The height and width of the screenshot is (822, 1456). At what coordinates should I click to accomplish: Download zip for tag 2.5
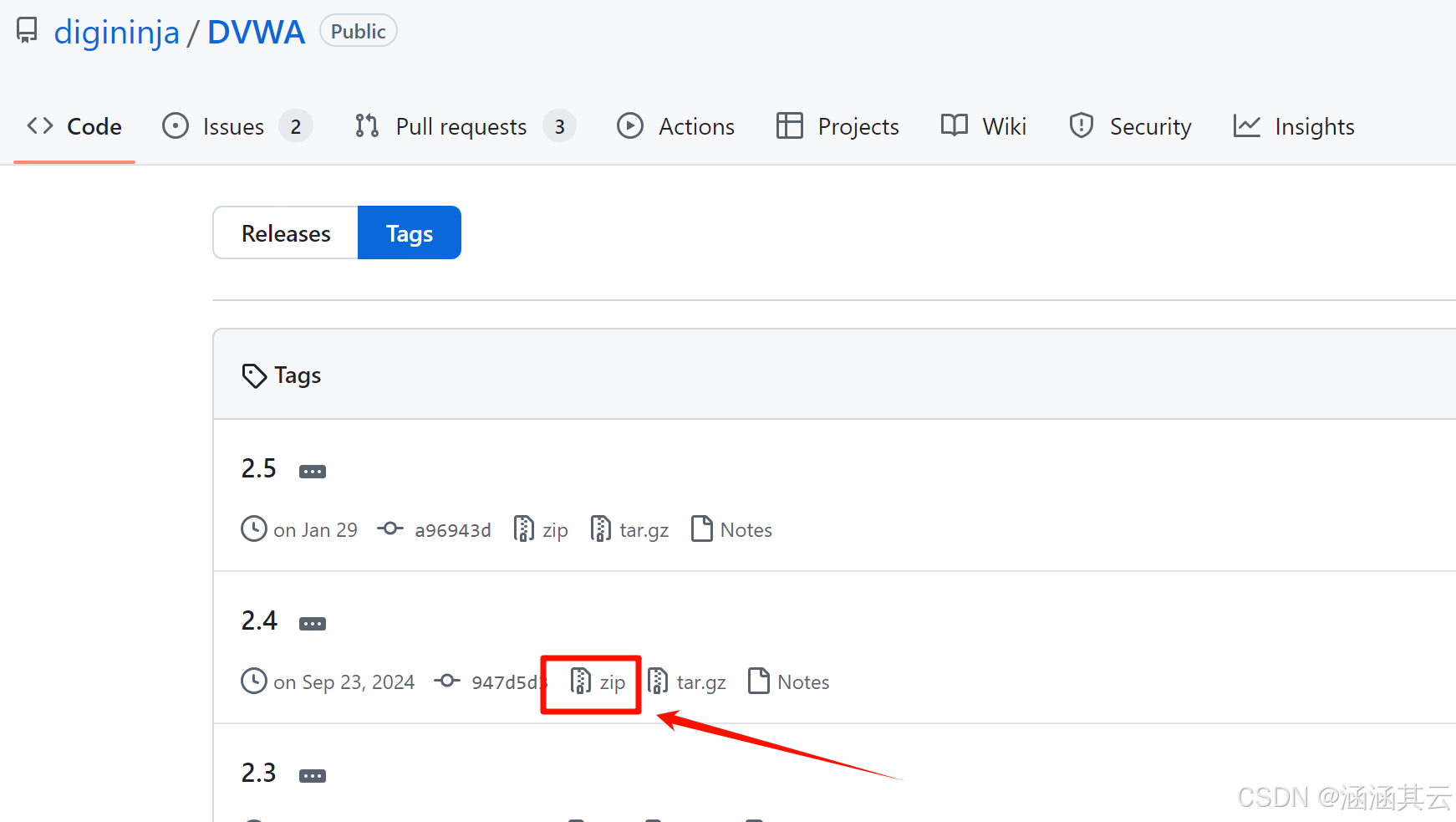coord(555,530)
